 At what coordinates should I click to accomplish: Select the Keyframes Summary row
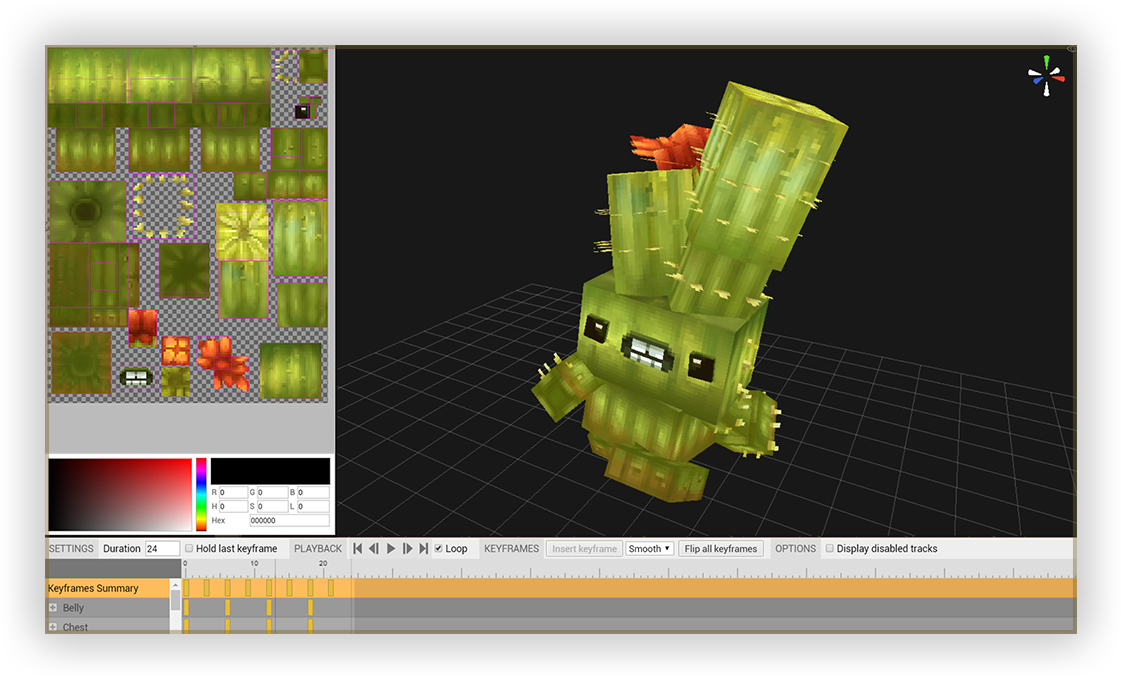(108, 588)
